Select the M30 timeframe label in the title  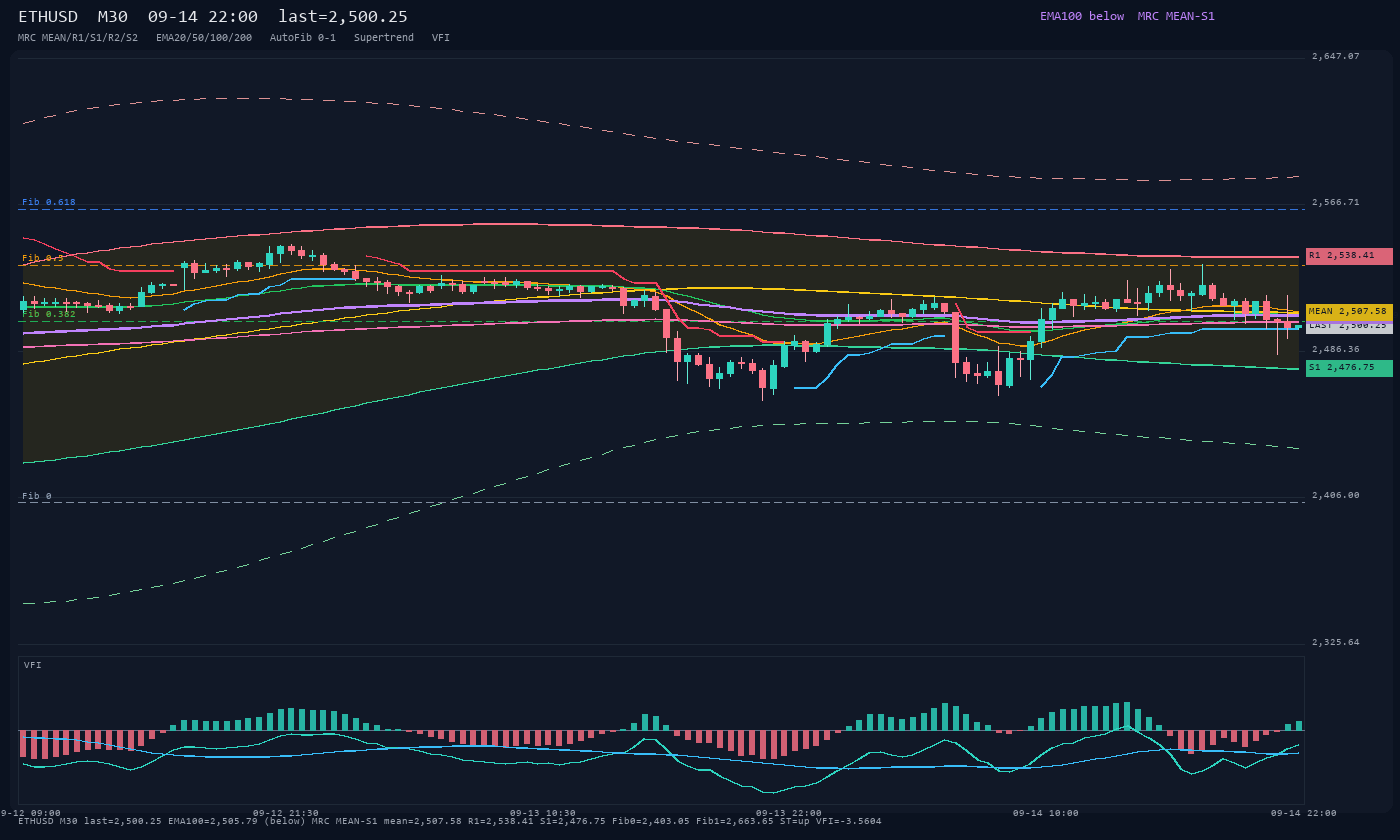tap(113, 17)
